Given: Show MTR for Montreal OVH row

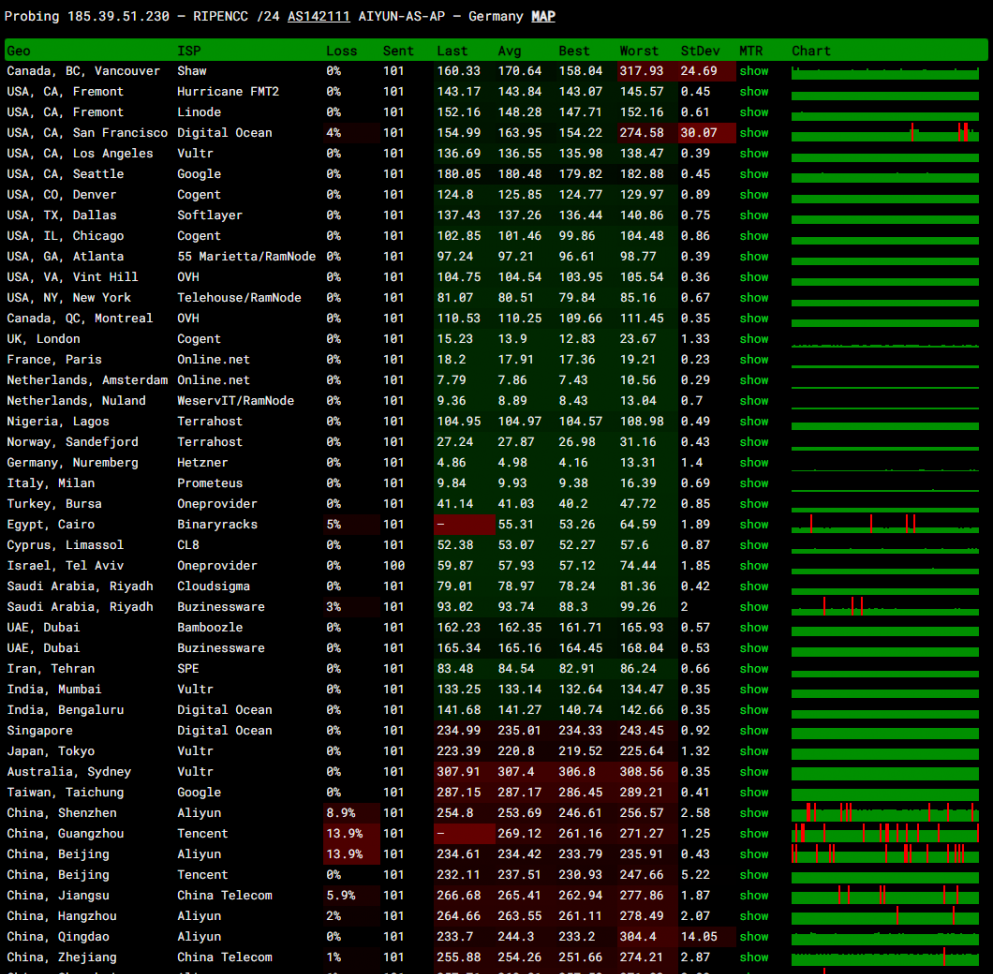Looking at the screenshot, I should coord(754,318).
